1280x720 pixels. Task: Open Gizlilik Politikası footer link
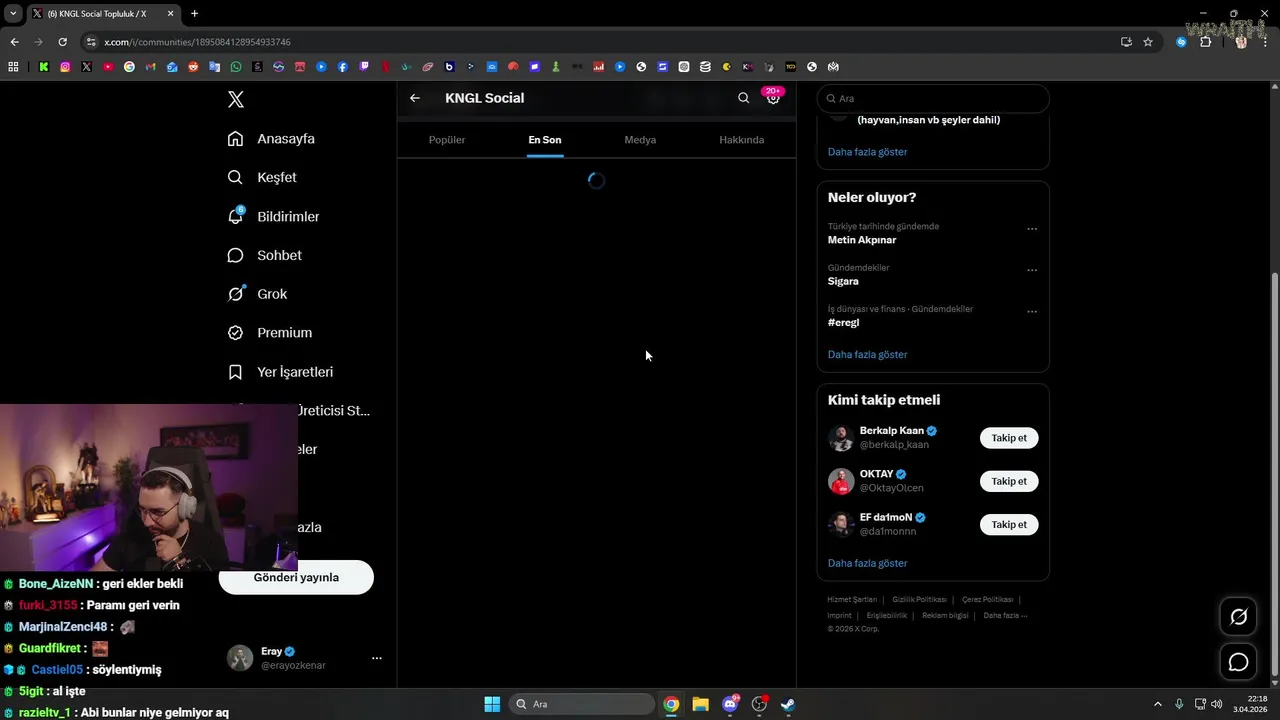click(x=919, y=599)
